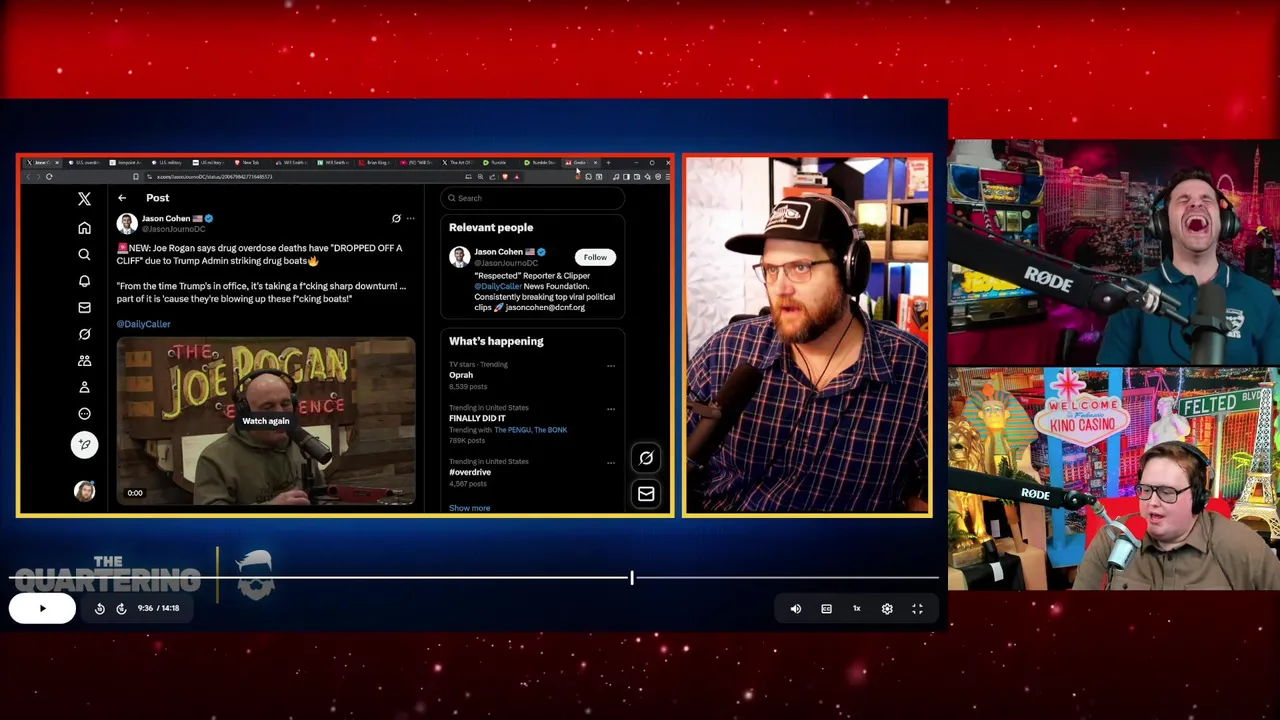Click the laughing guest's webcam feed

1114,252
